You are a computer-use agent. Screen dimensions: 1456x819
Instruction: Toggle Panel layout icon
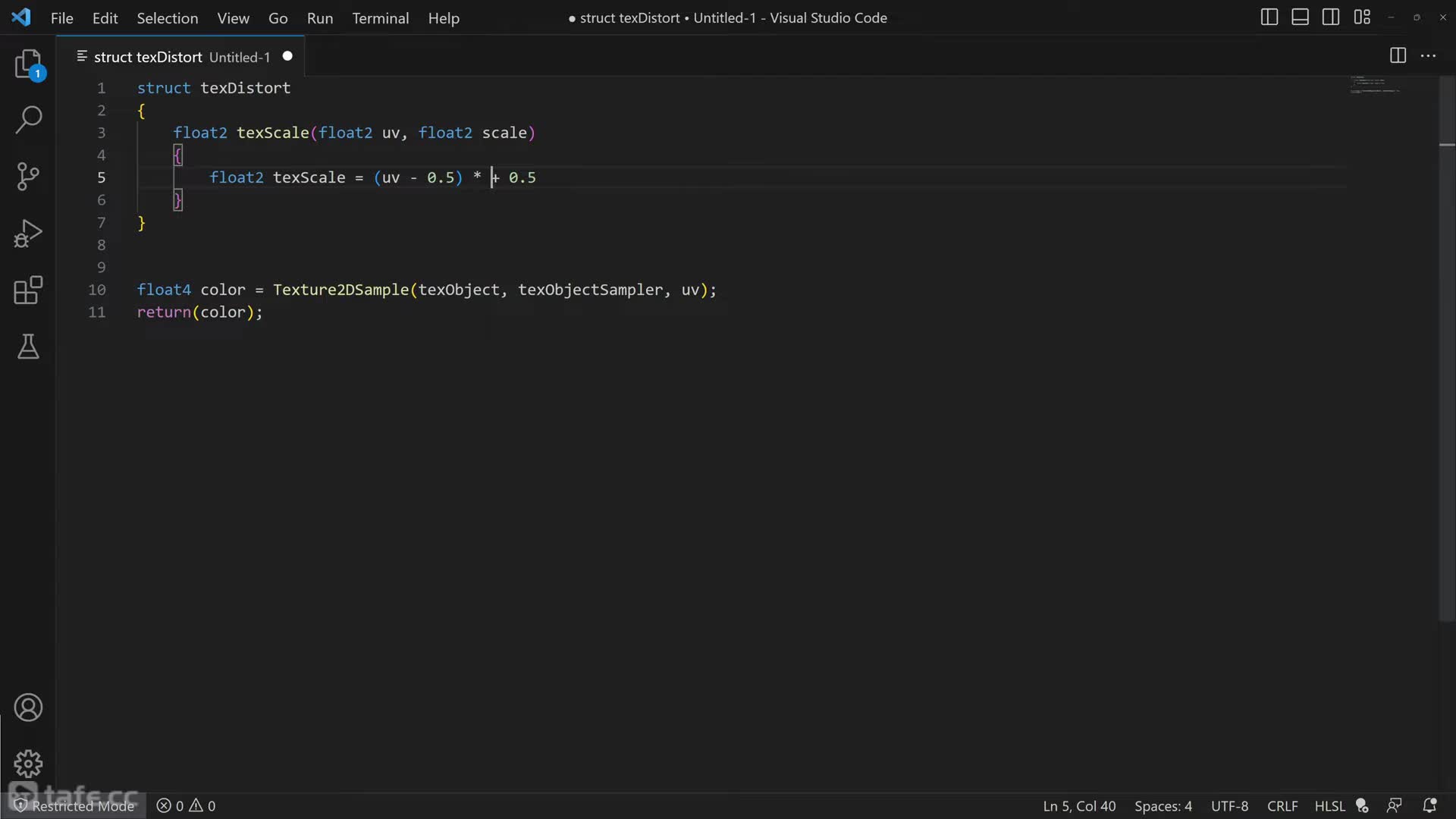pyautogui.click(x=1300, y=17)
